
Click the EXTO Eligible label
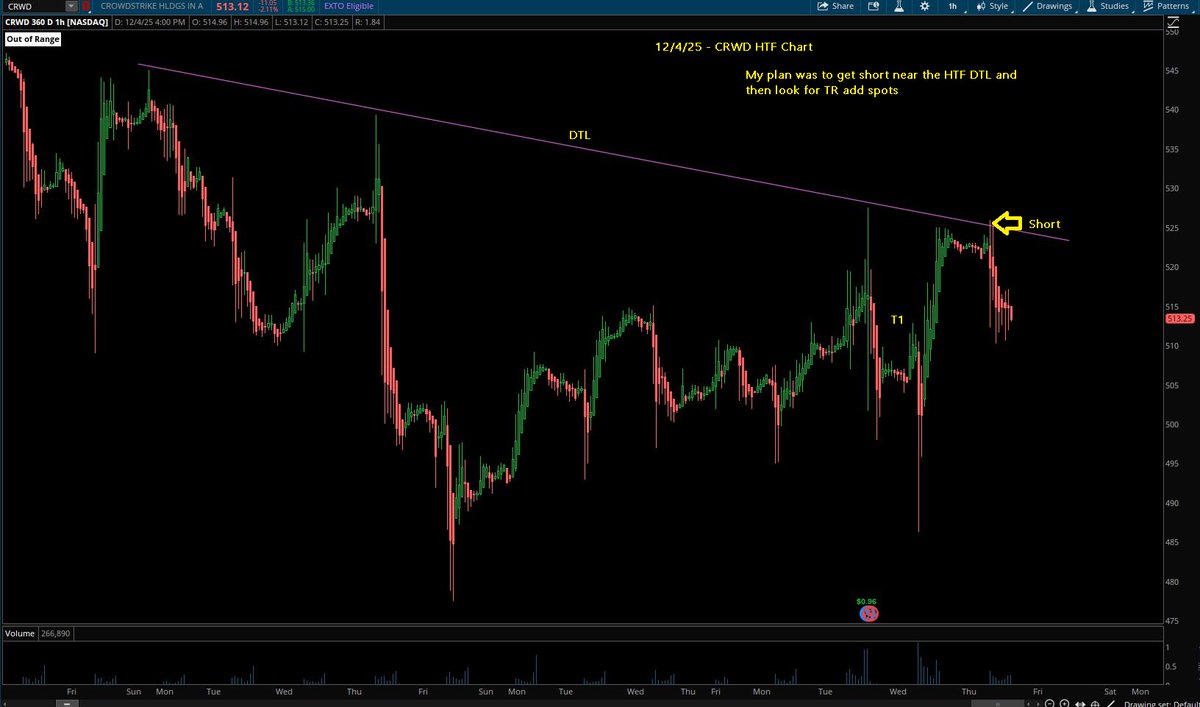point(349,6)
